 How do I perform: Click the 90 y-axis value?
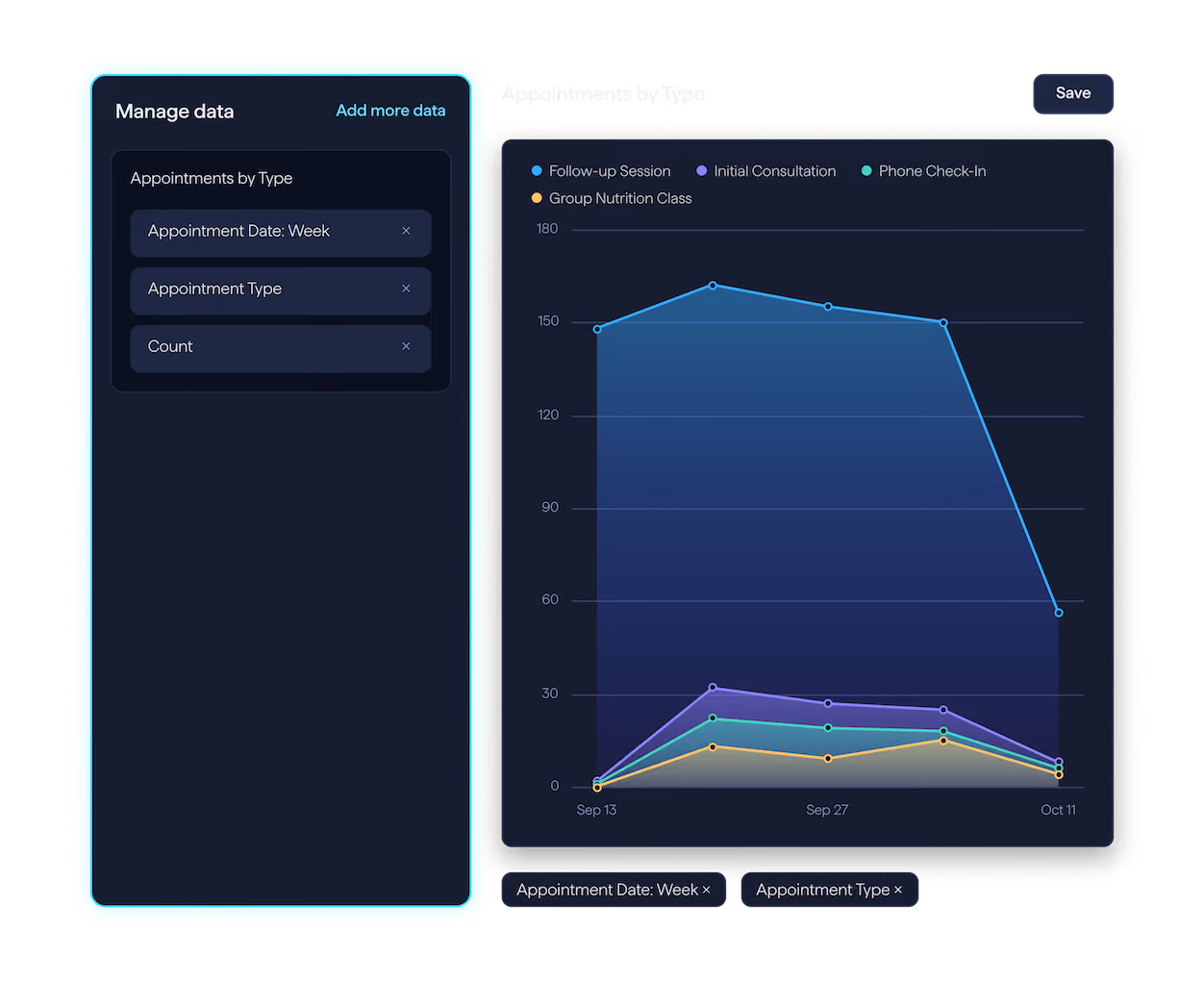(550, 508)
